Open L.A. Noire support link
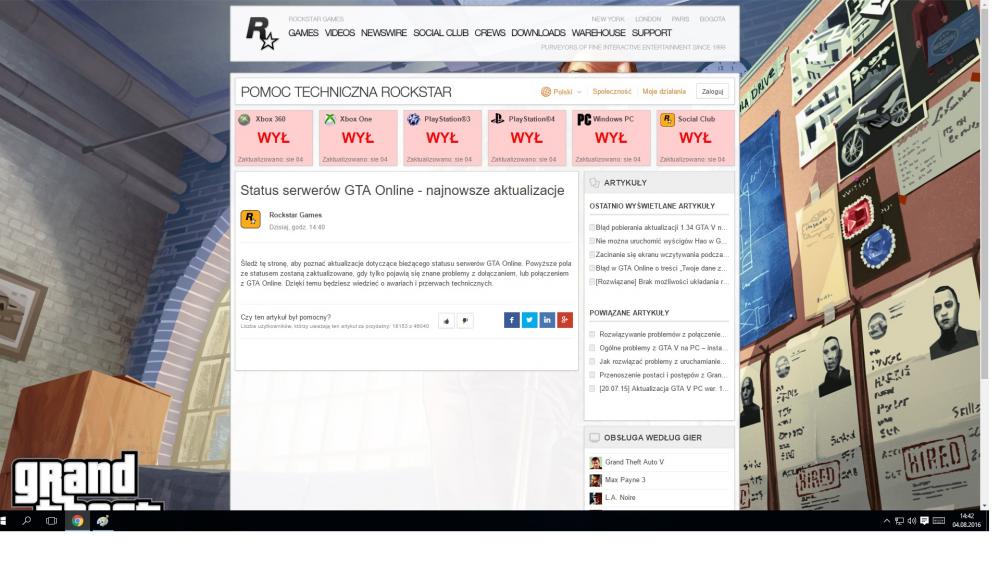Image resolution: width=1000 pixels, height=563 pixels. point(620,498)
